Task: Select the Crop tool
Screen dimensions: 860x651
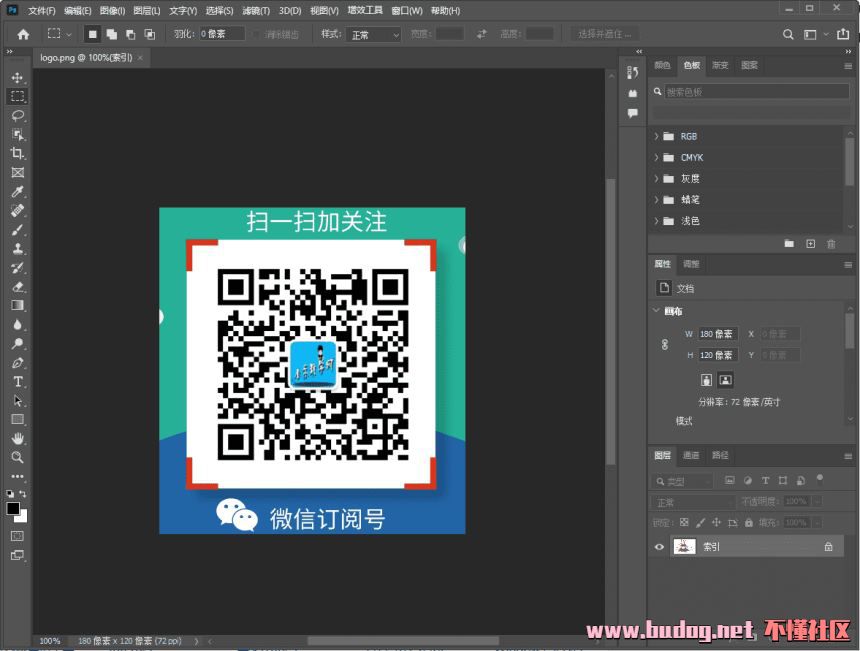Action: (18, 153)
